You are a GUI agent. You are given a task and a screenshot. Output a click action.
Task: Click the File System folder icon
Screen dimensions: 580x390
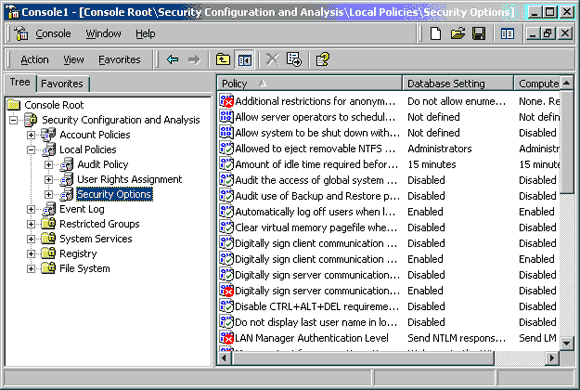tap(48, 268)
